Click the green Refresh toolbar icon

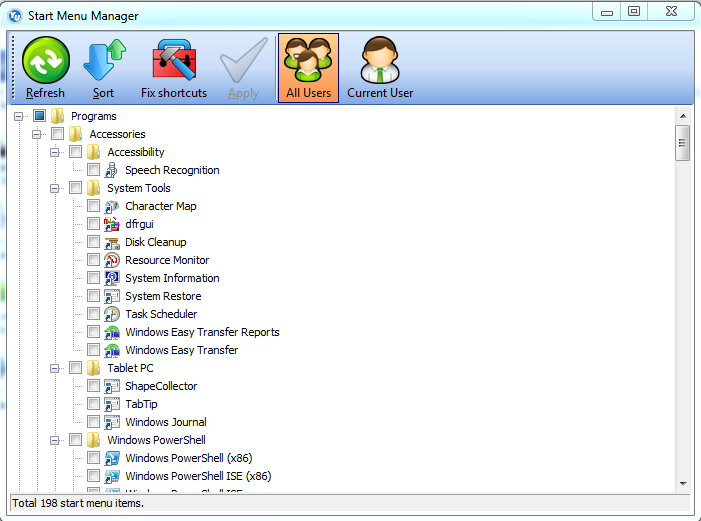point(46,60)
